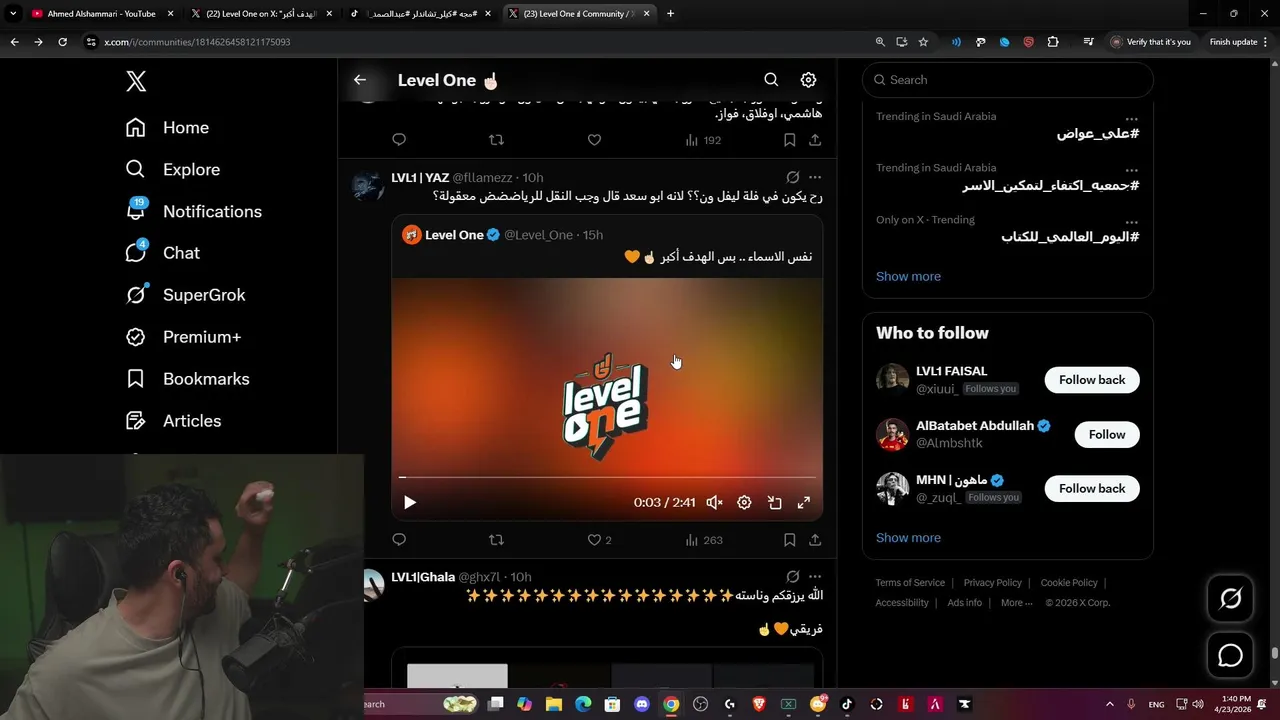Screen dimensions: 1280x720
Task: Open browser extensions puzzle icon
Action: coord(1053,42)
